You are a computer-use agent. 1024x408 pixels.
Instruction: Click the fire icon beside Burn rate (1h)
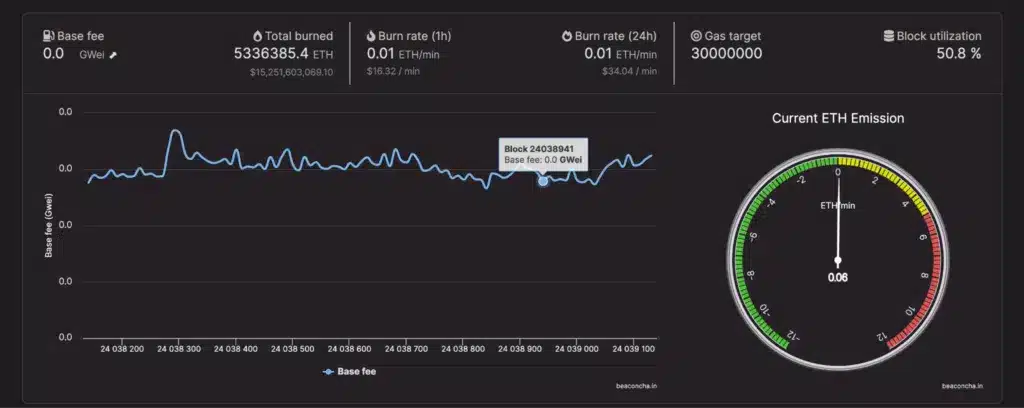coord(372,36)
